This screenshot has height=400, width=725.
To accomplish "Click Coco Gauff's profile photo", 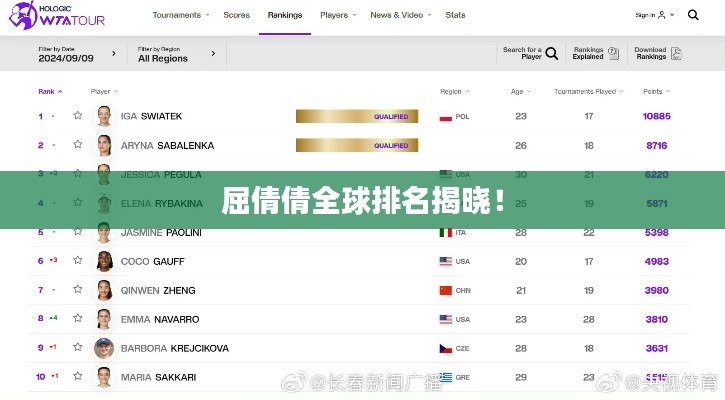I will (104, 261).
